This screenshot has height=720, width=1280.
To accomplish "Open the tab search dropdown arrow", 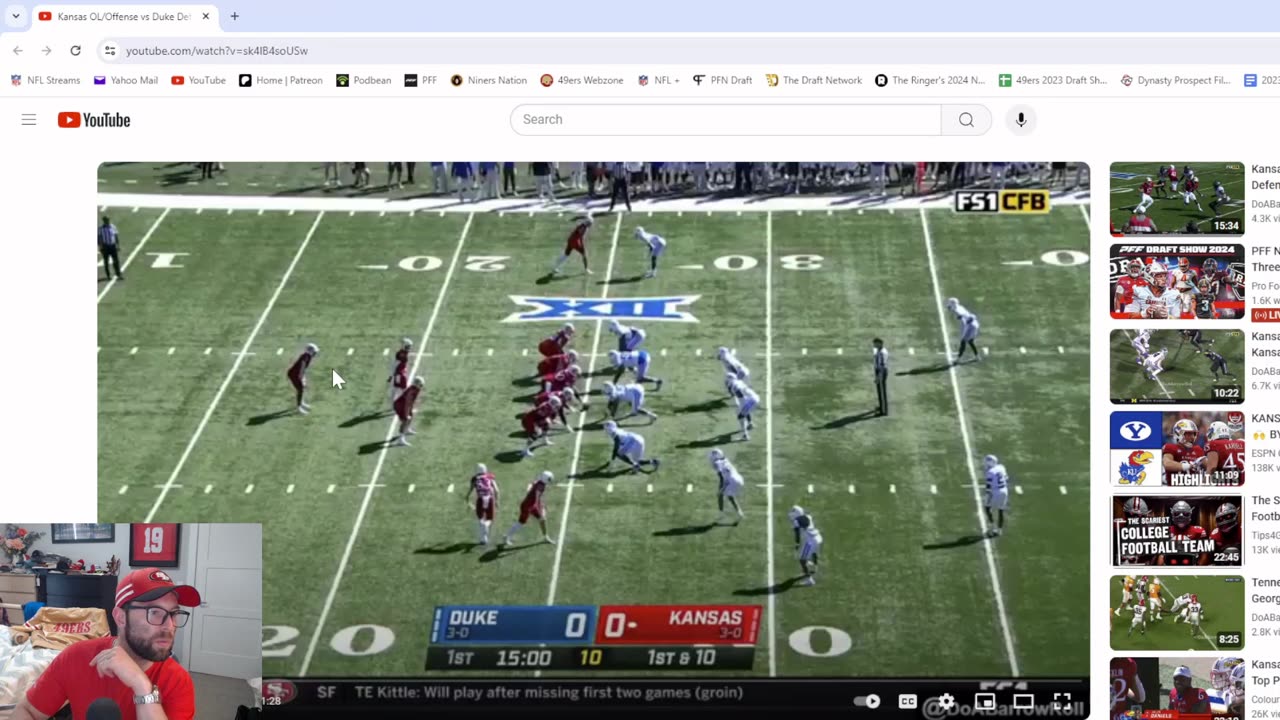I will (x=15, y=16).
